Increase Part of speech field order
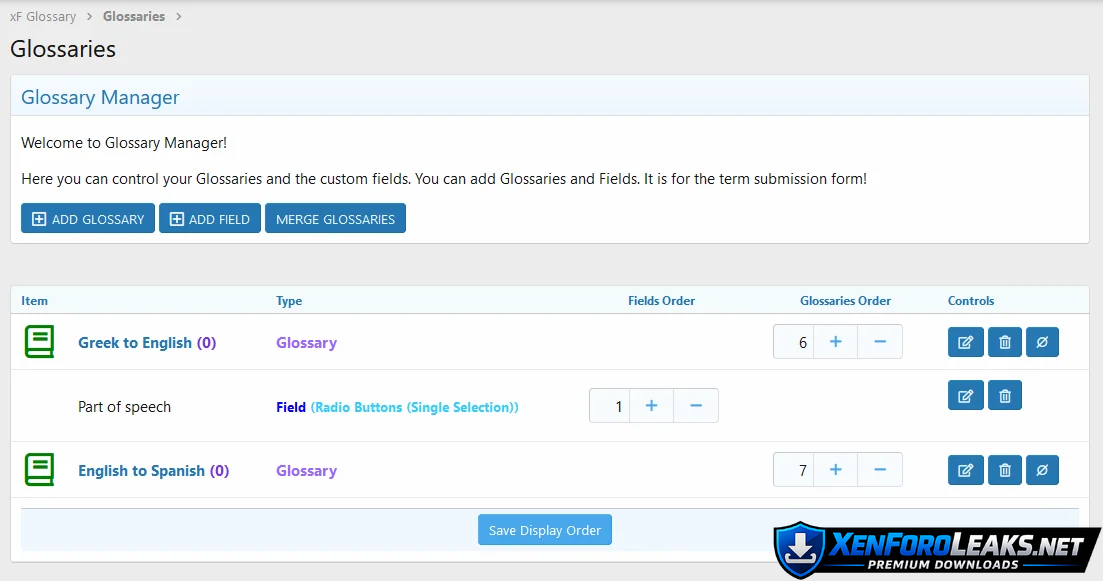The height and width of the screenshot is (581, 1103). pos(651,406)
